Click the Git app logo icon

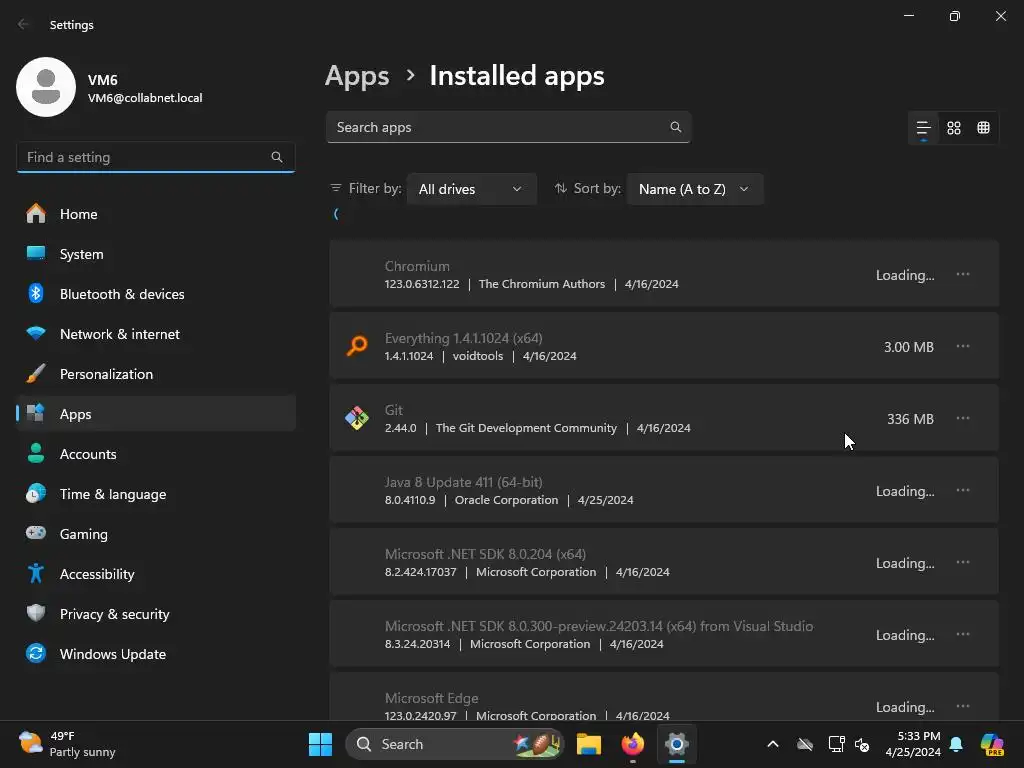click(x=357, y=418)
